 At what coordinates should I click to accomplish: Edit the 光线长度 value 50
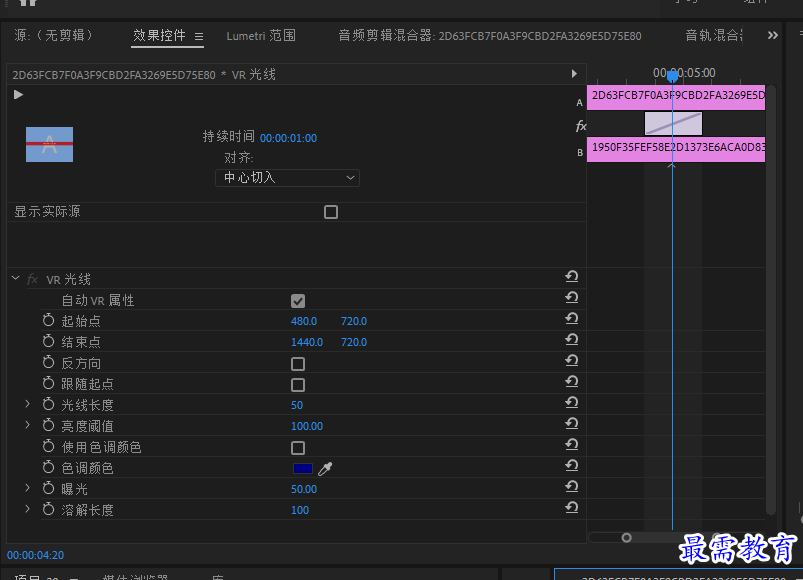point(297,405)
